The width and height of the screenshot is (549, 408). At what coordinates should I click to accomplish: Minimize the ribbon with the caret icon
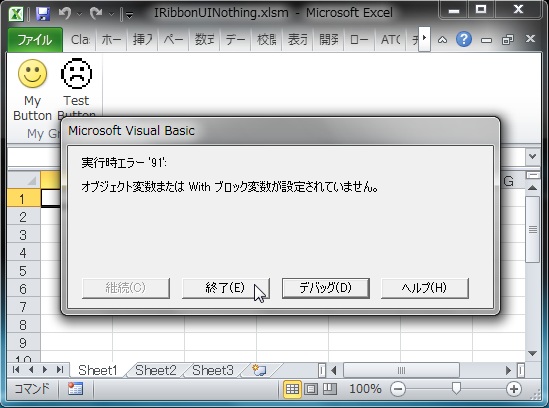tap(442, 40)
